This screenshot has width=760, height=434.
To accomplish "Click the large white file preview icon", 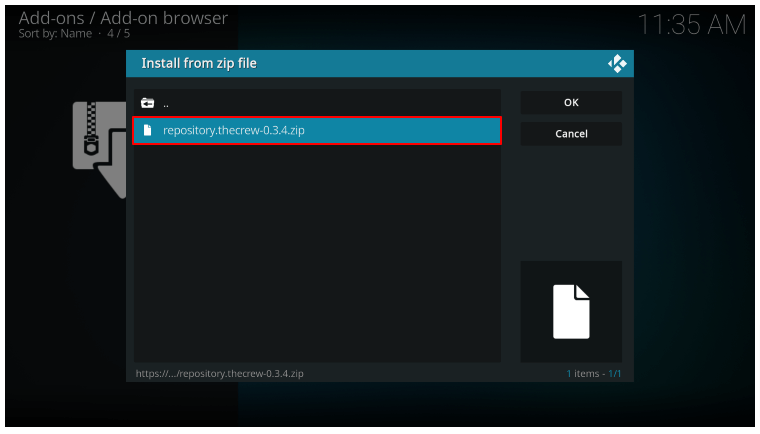I will tap(571, 311).
